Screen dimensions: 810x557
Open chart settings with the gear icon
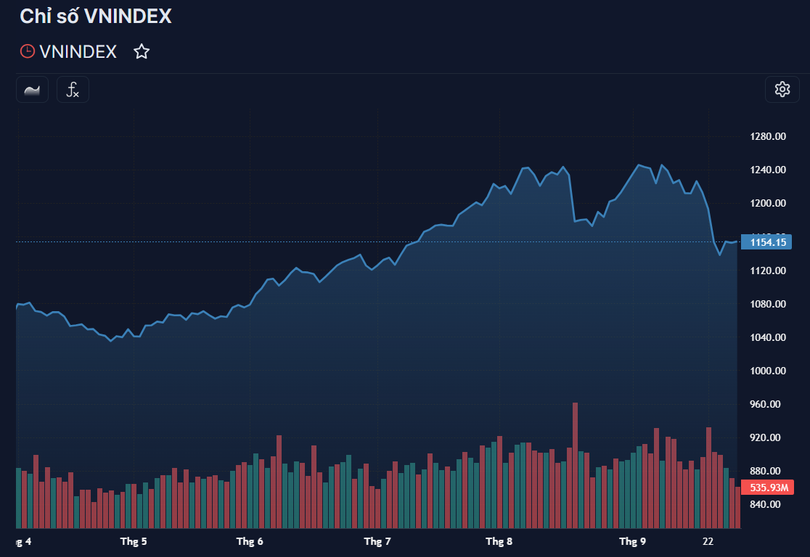(781, 89)
